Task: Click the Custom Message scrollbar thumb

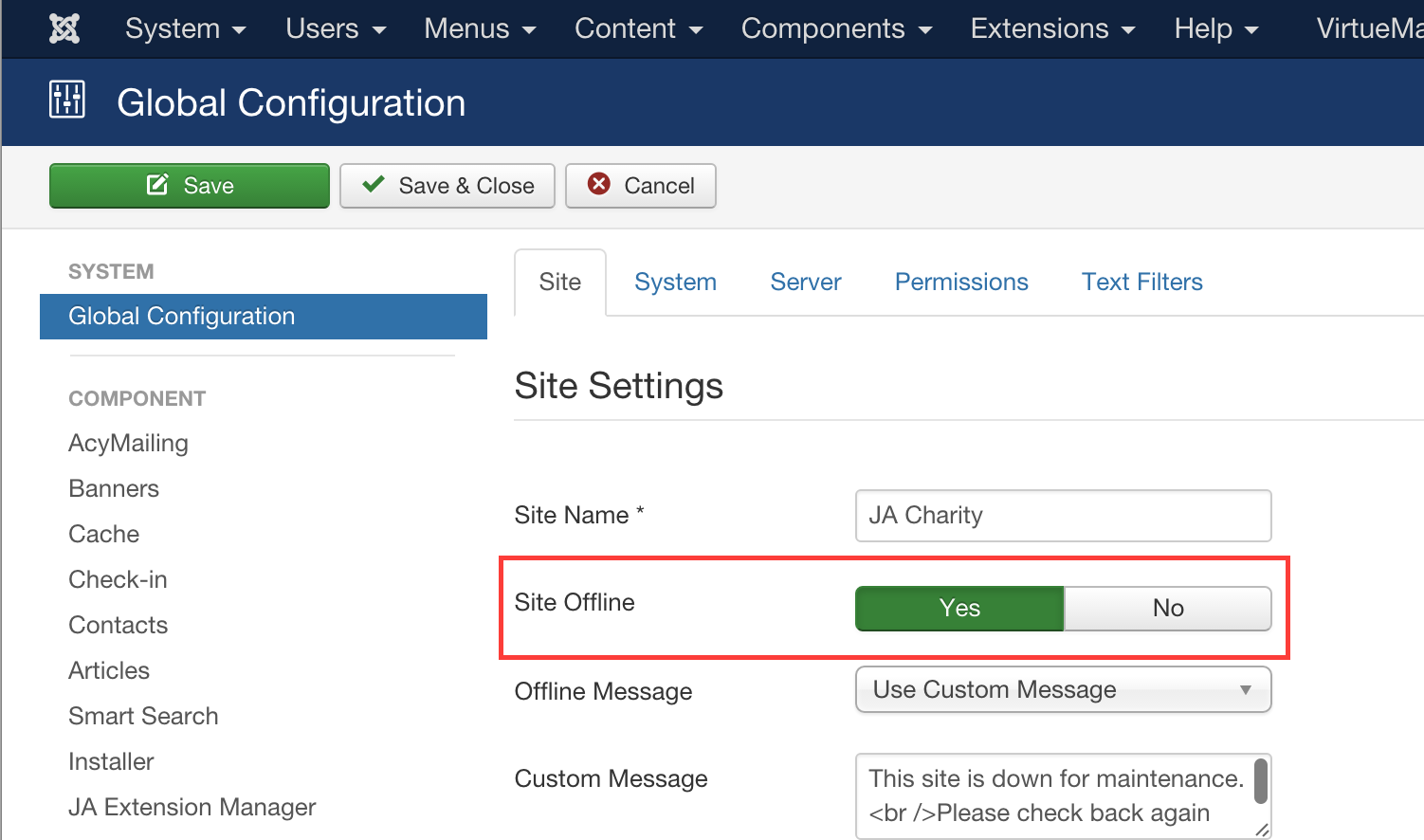Action: (x=1261, y=779)
